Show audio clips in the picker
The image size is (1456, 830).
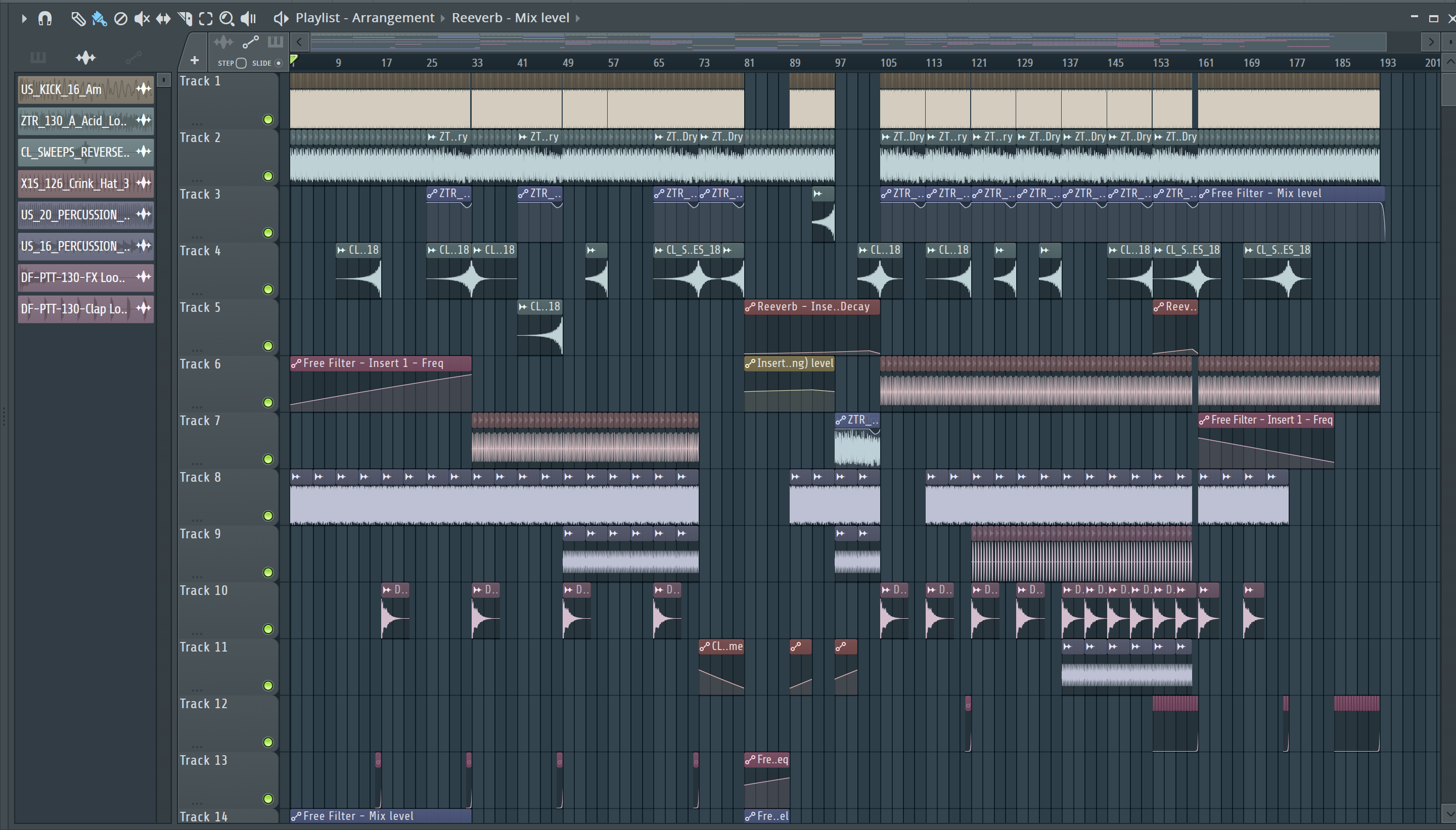point(85,57)
